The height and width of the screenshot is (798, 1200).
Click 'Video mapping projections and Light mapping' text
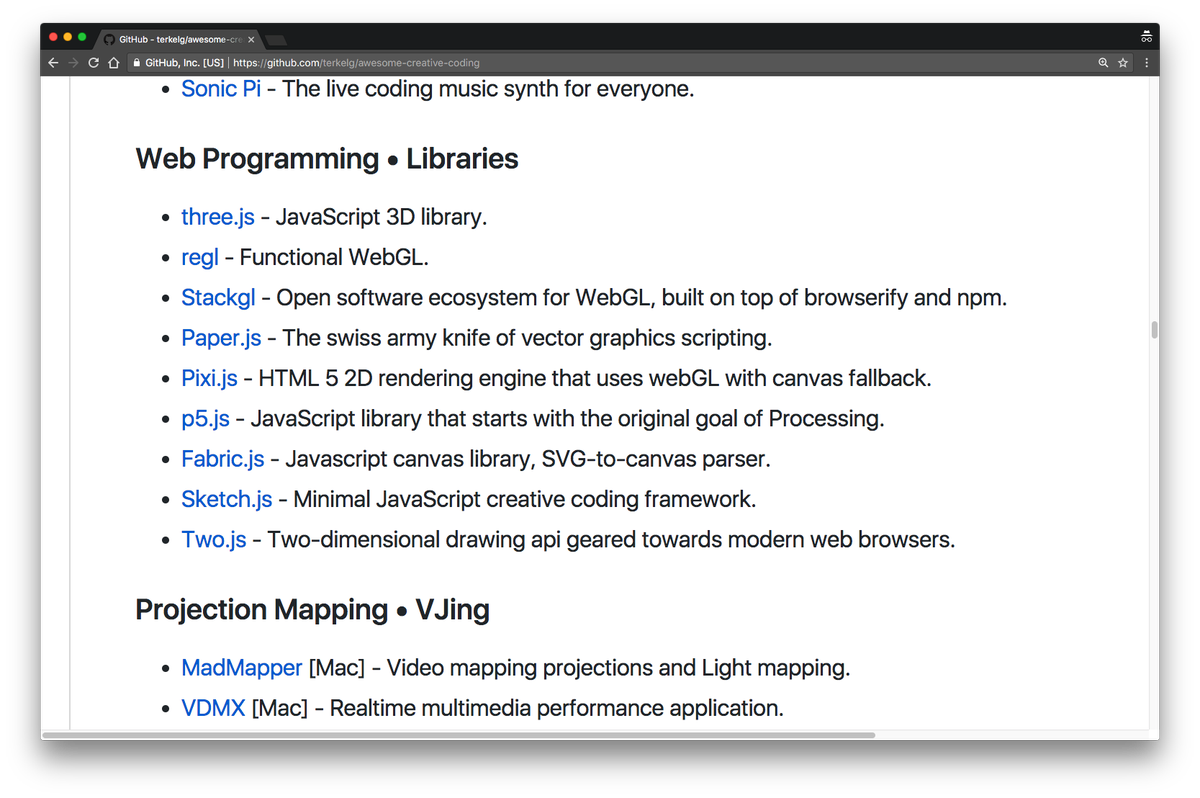615,668
